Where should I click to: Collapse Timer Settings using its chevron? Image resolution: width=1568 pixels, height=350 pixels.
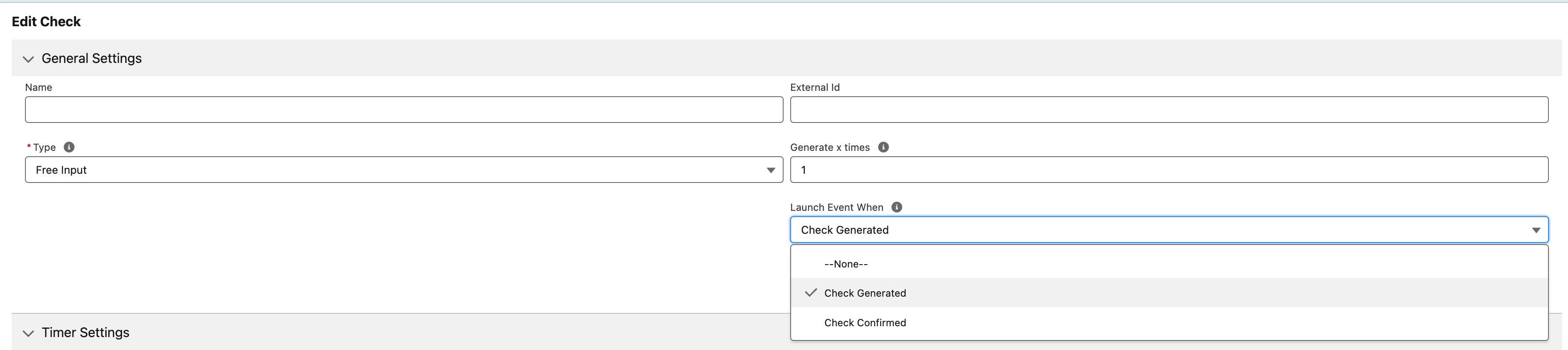point(28,333)
